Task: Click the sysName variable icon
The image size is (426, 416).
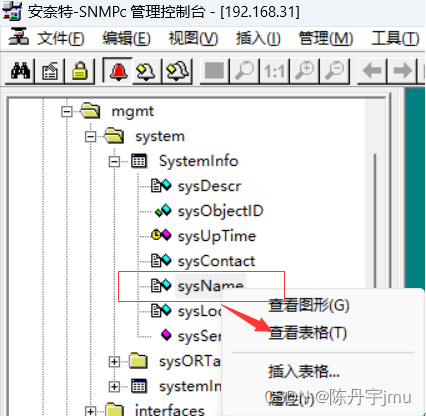Action: (161, 286)
